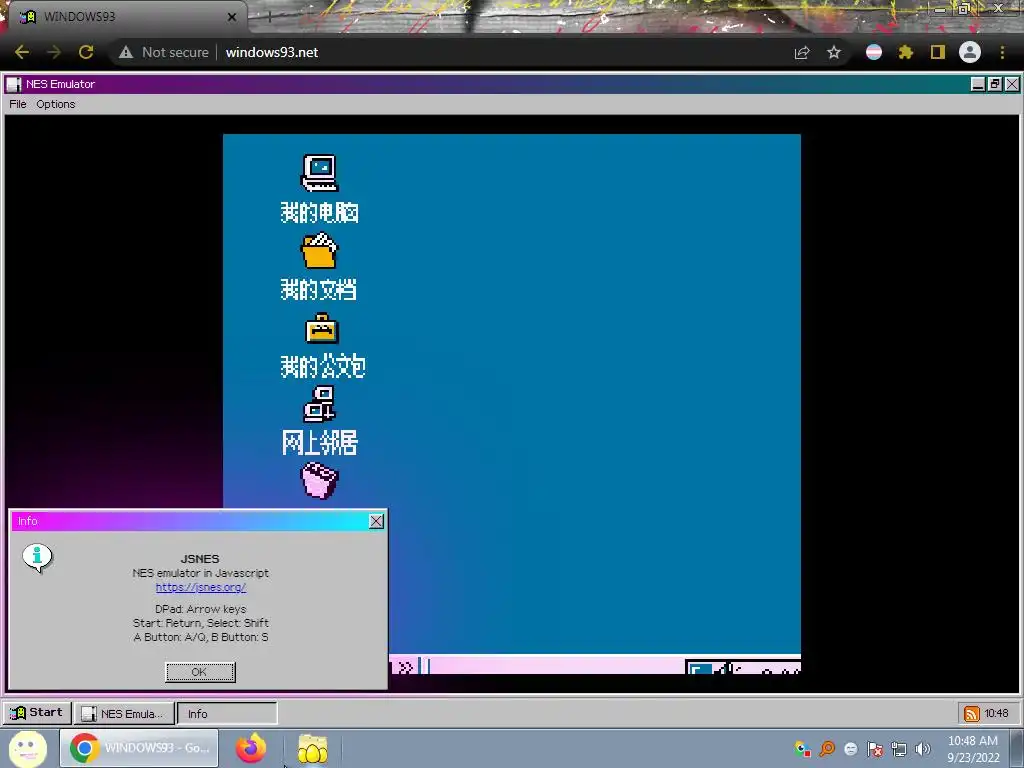Screen dimensions: 1024x768
Task: Click OK in the Info dialog
Action: [x=200, y=672]
